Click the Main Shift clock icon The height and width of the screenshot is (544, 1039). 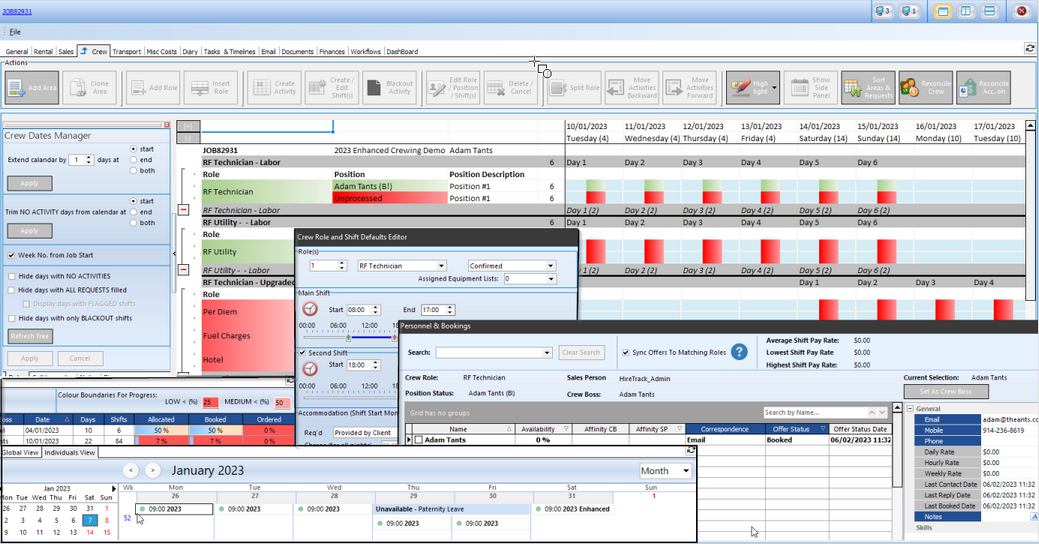tap(310, 309)
